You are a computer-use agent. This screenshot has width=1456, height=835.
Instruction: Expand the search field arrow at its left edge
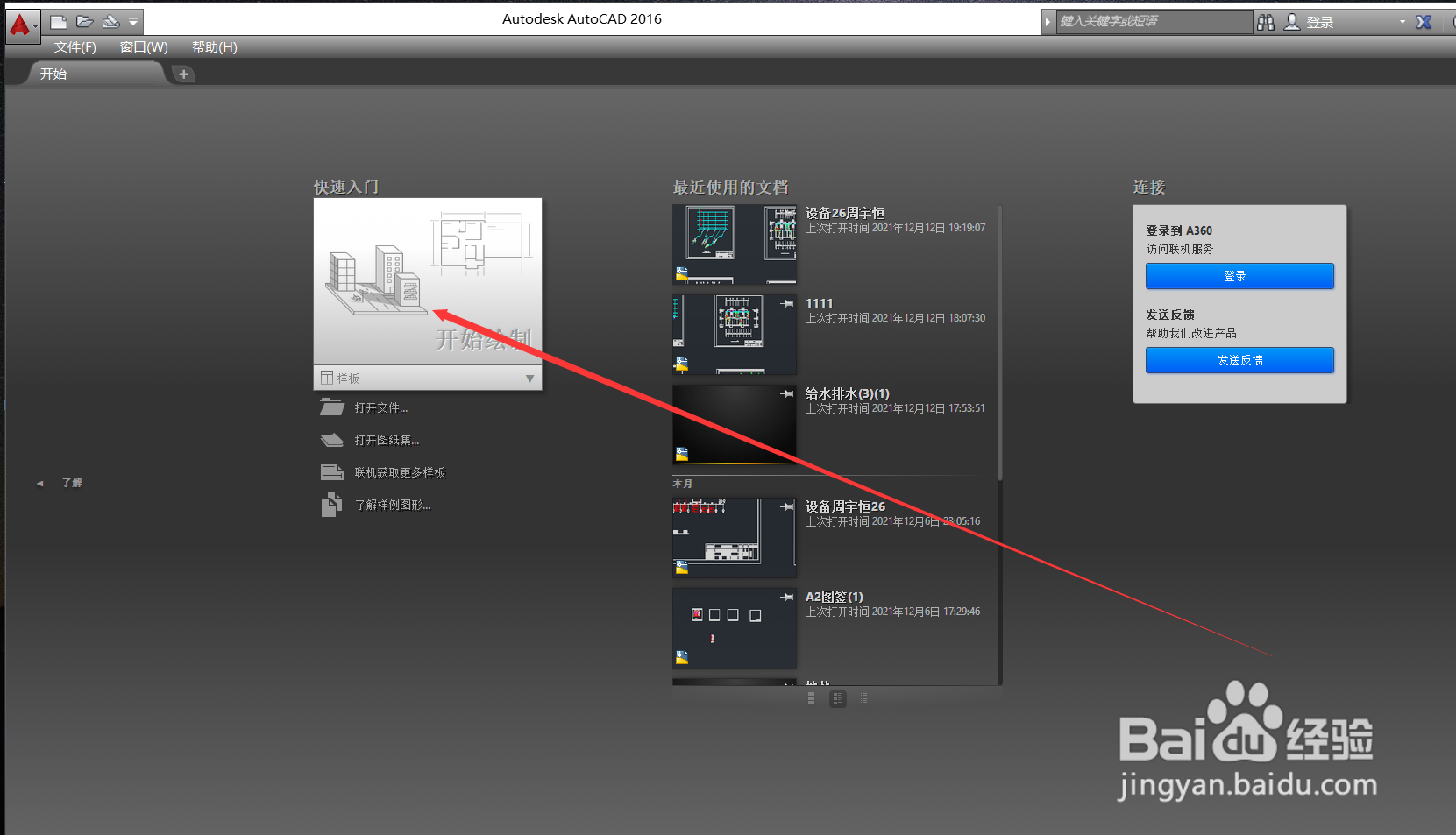tap(1048, 21)
